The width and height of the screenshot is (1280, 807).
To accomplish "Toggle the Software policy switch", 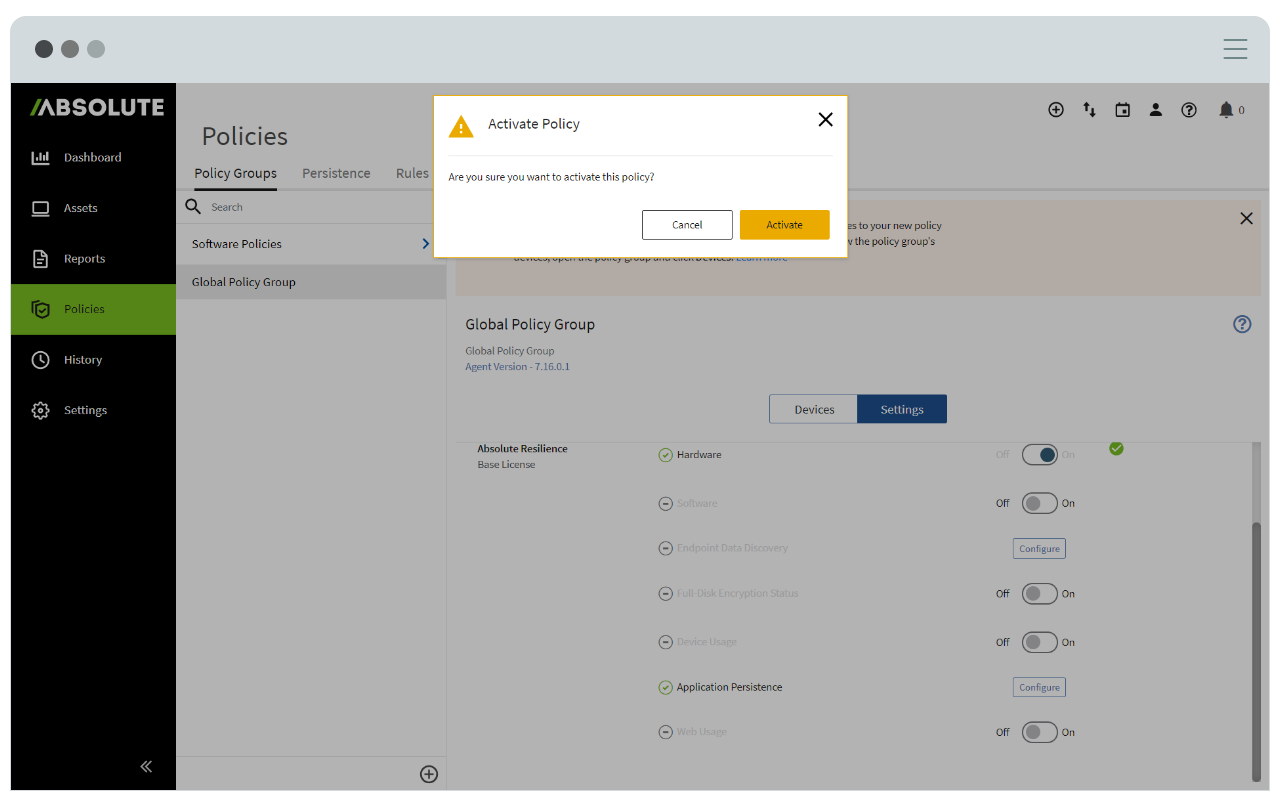I will [1040, 503].
